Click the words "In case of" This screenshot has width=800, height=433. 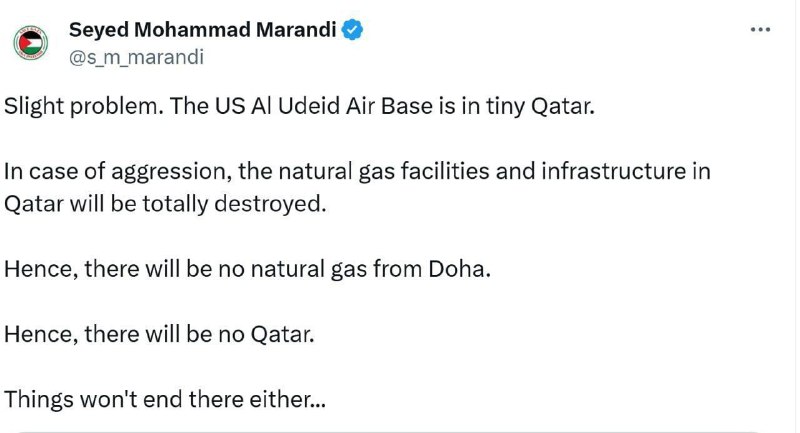pyautogui.click(x=54, y=171)
